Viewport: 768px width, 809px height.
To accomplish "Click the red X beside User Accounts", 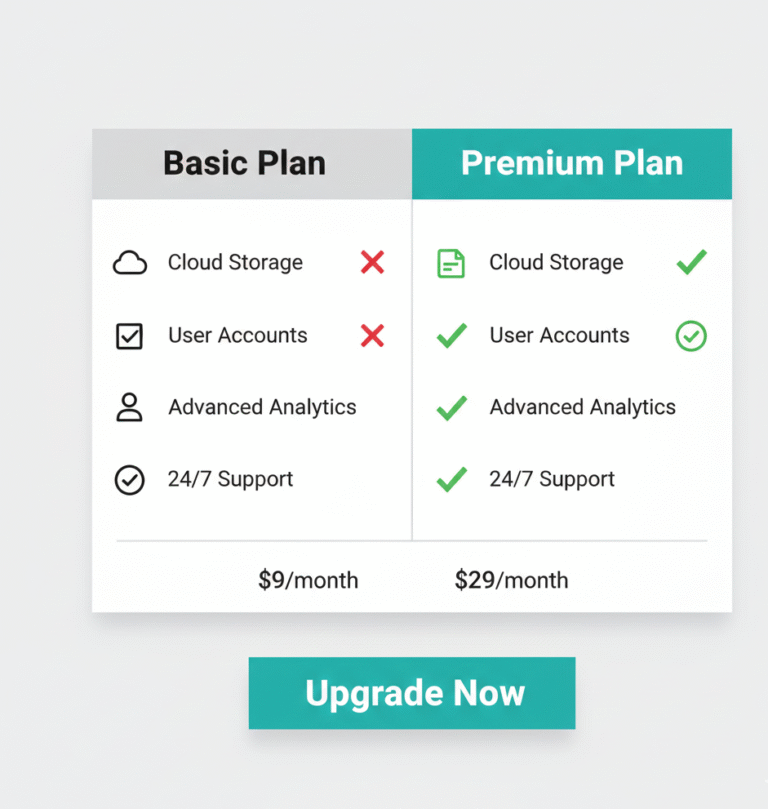I will pos(372,336).
